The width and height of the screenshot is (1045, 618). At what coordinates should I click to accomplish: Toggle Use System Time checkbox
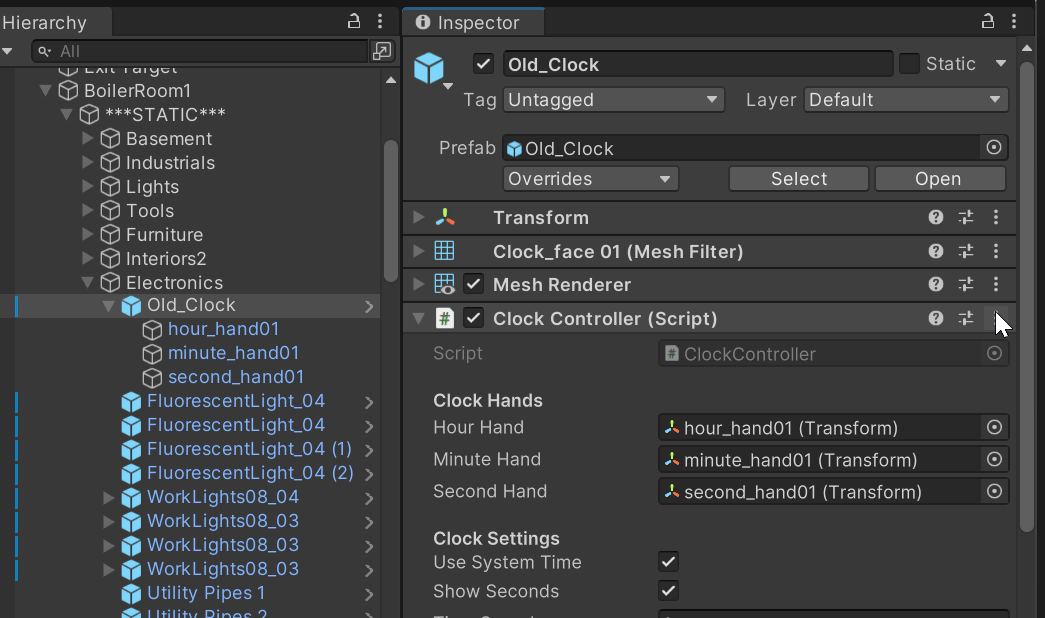point(668,561)
